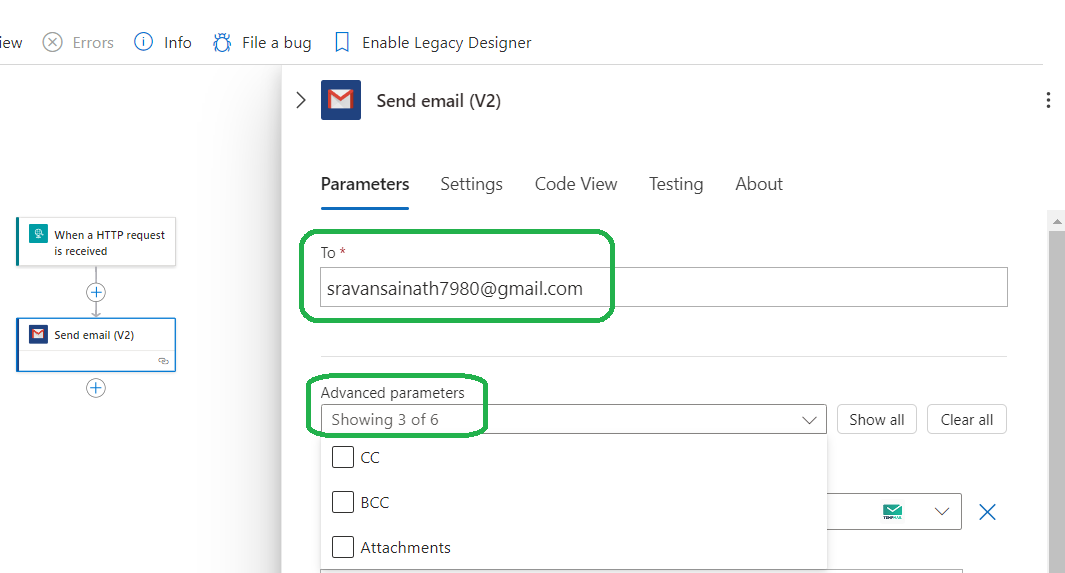Add a step below Send email (V2)
Image resolution: width=1065 pixels, height=573 pixels.
pos(96,388)
